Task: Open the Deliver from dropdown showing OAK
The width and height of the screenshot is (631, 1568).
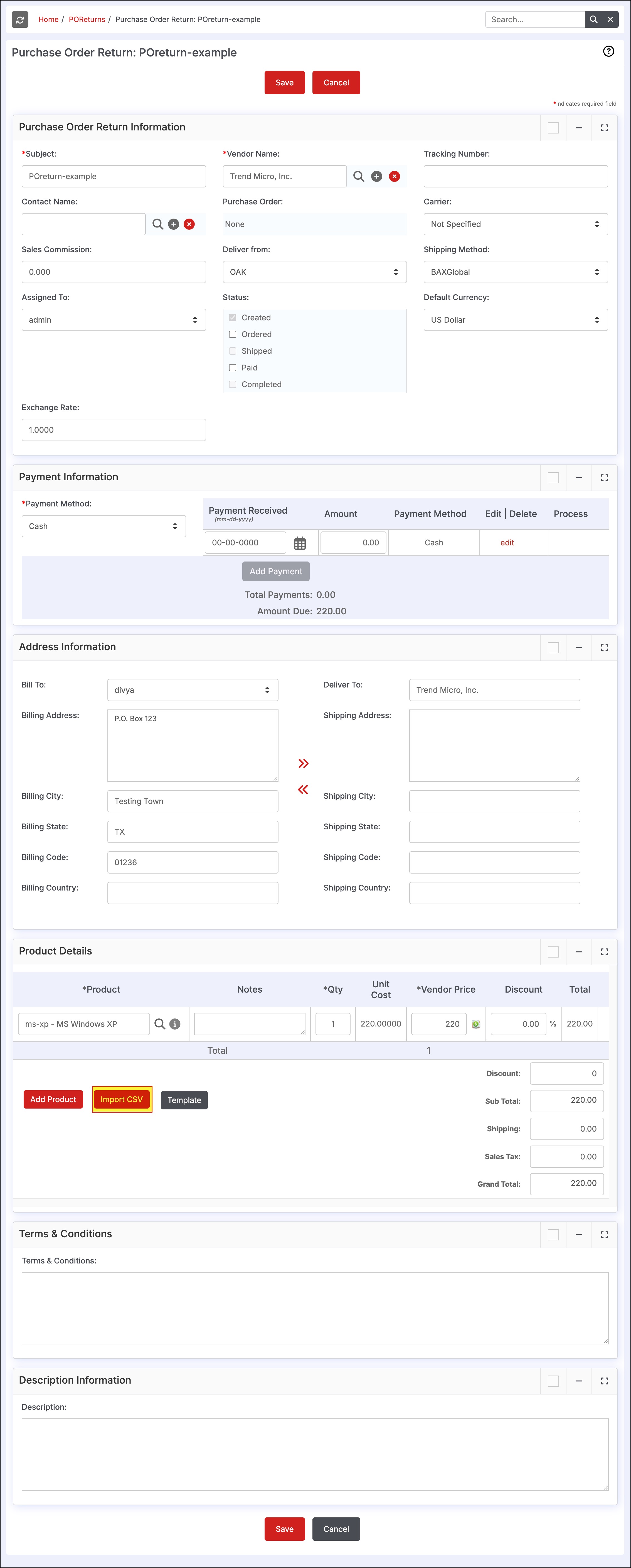Action: pos(314,272)
